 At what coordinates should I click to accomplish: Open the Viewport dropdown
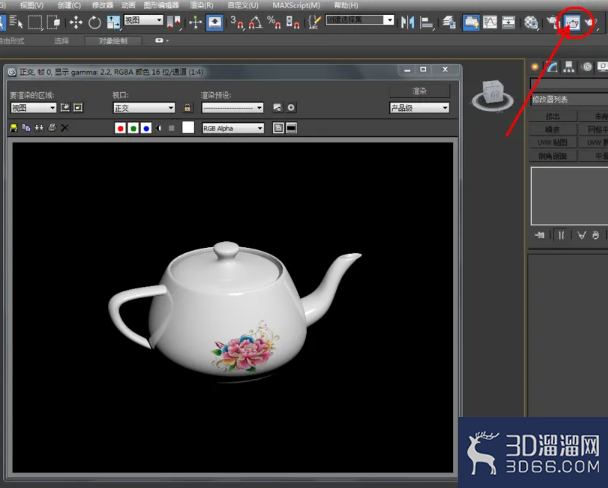coord(144,108)
